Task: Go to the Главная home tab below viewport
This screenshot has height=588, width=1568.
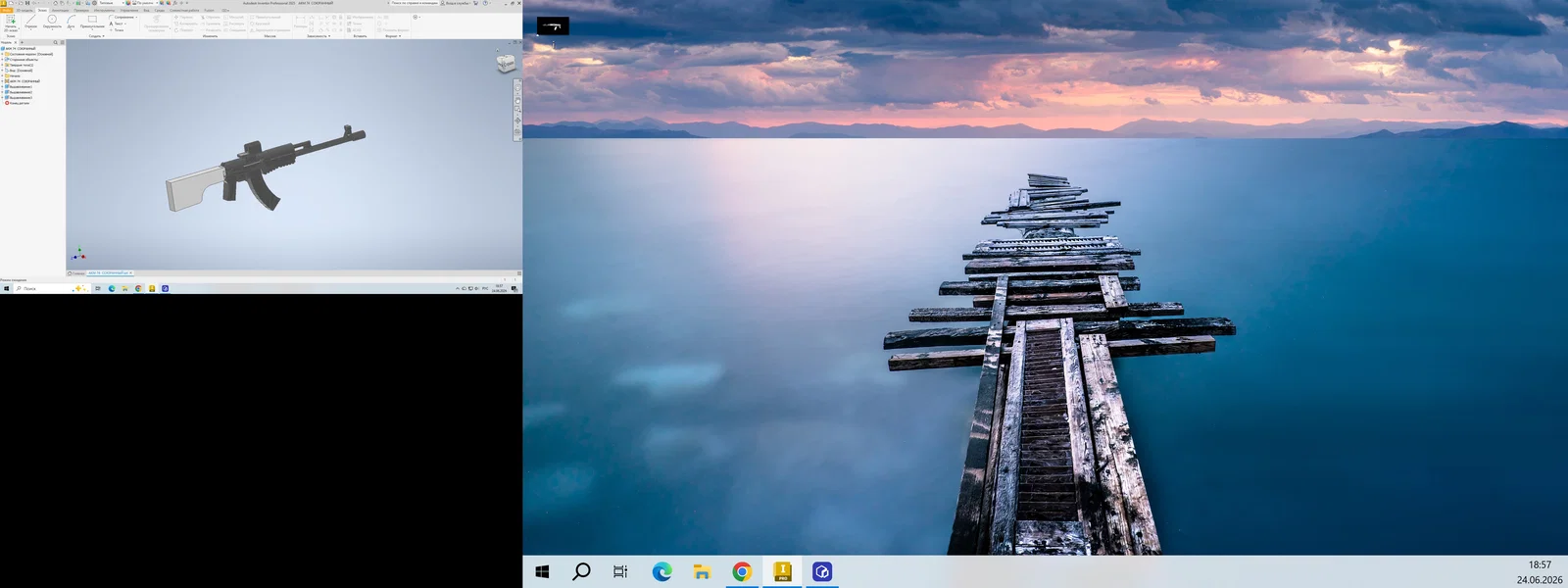Action: pyautogui.click(x=77, y=272)
